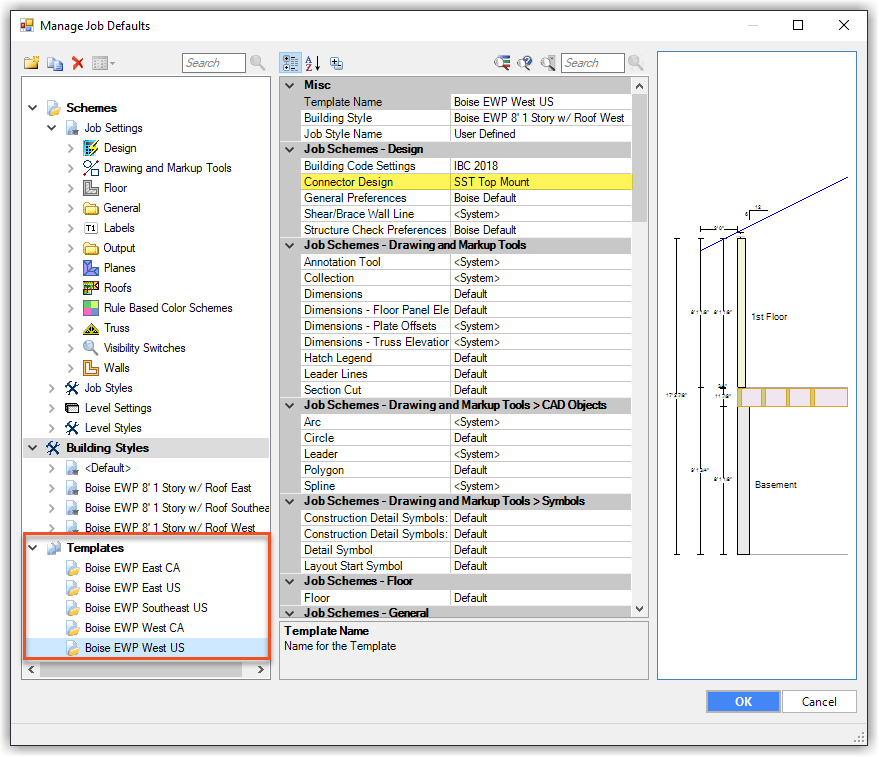Click the property grid scroll-down arrow
879x757 pixels.
point(640,609)
